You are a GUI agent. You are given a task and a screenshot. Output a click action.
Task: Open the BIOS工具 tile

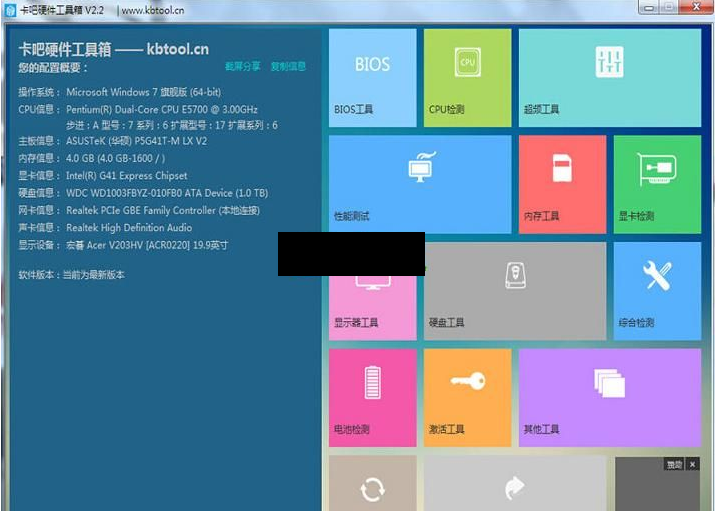[373, 78]
